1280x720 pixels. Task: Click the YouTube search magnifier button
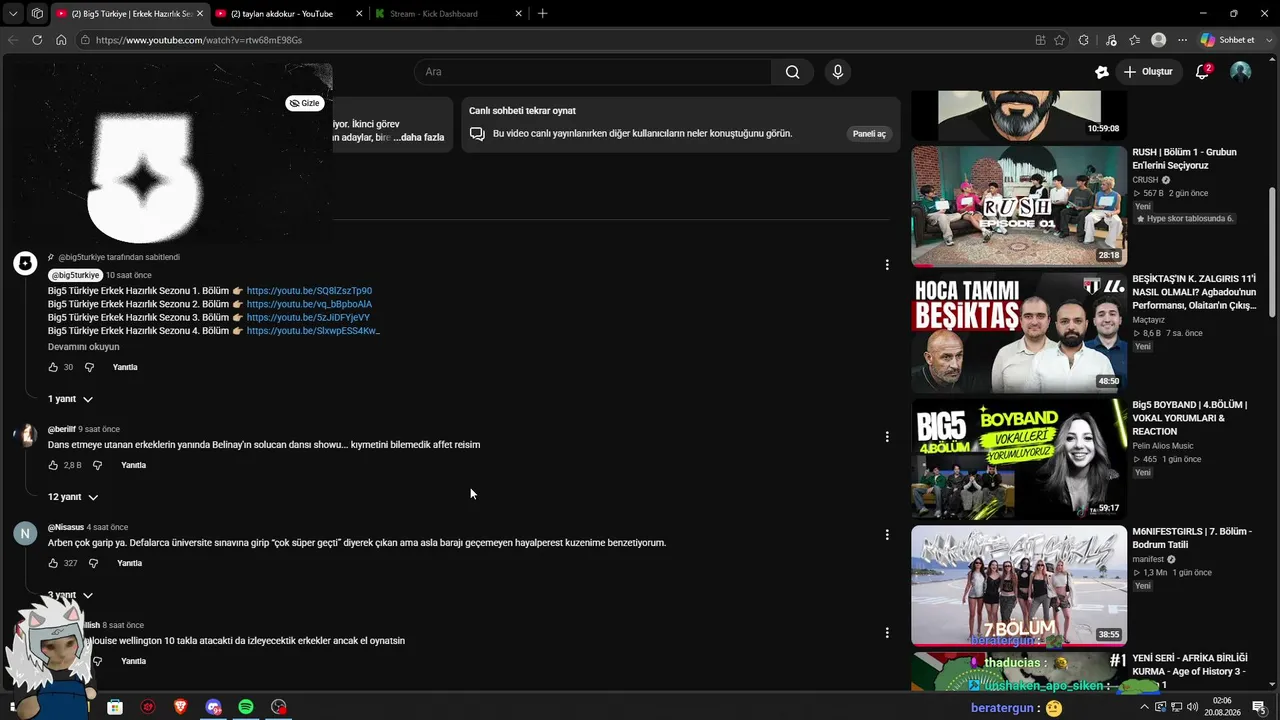792,72
